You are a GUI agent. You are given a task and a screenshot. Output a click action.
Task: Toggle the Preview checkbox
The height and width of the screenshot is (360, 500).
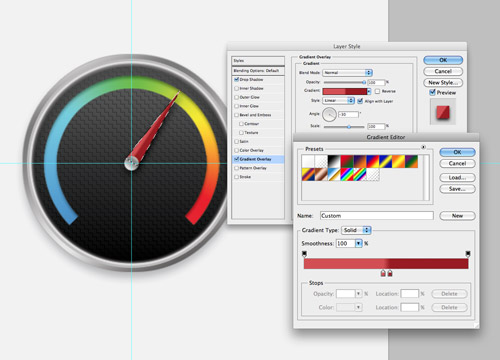[x=432, y=92]
